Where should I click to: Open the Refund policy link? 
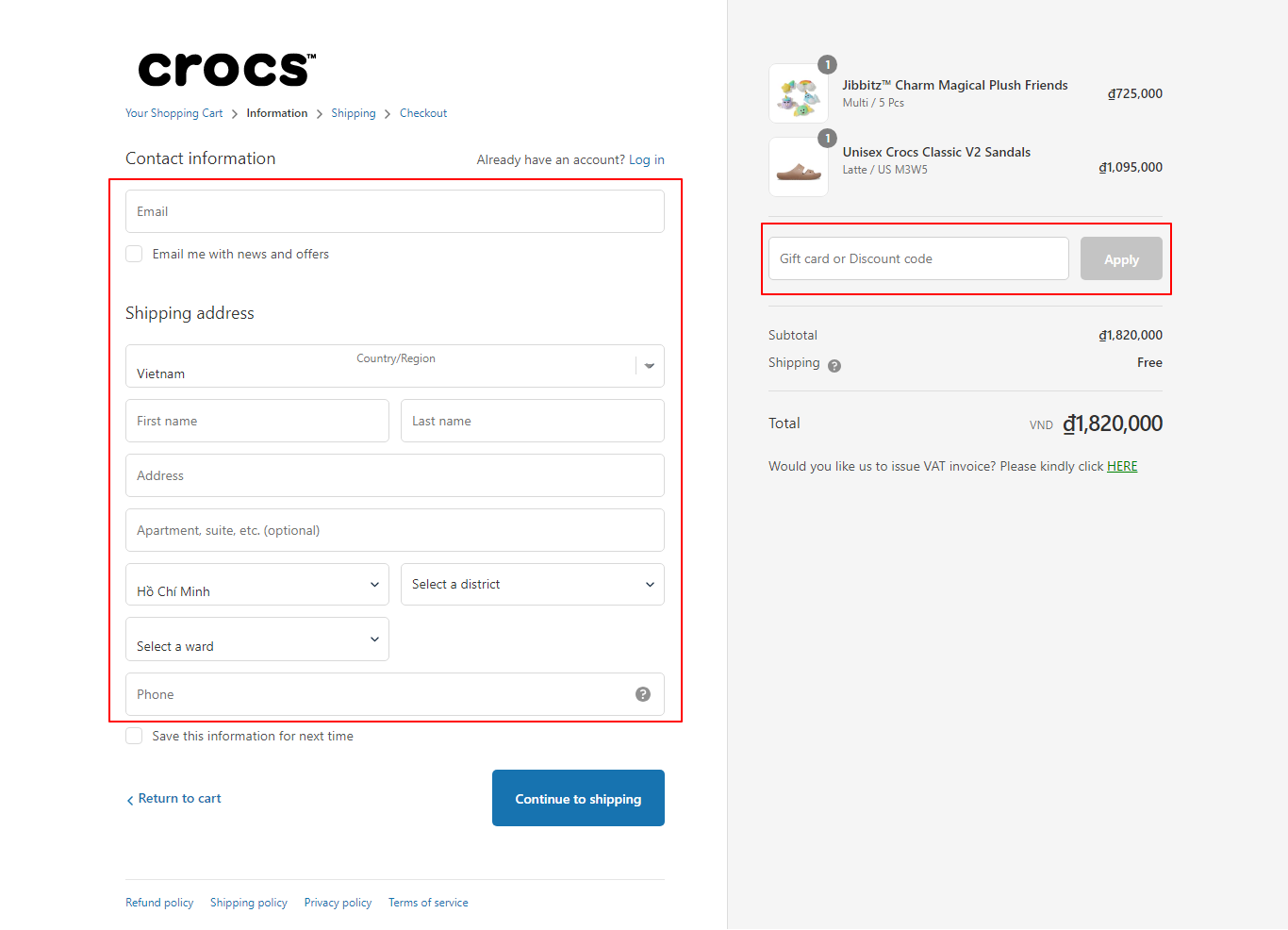pos(159,903)
